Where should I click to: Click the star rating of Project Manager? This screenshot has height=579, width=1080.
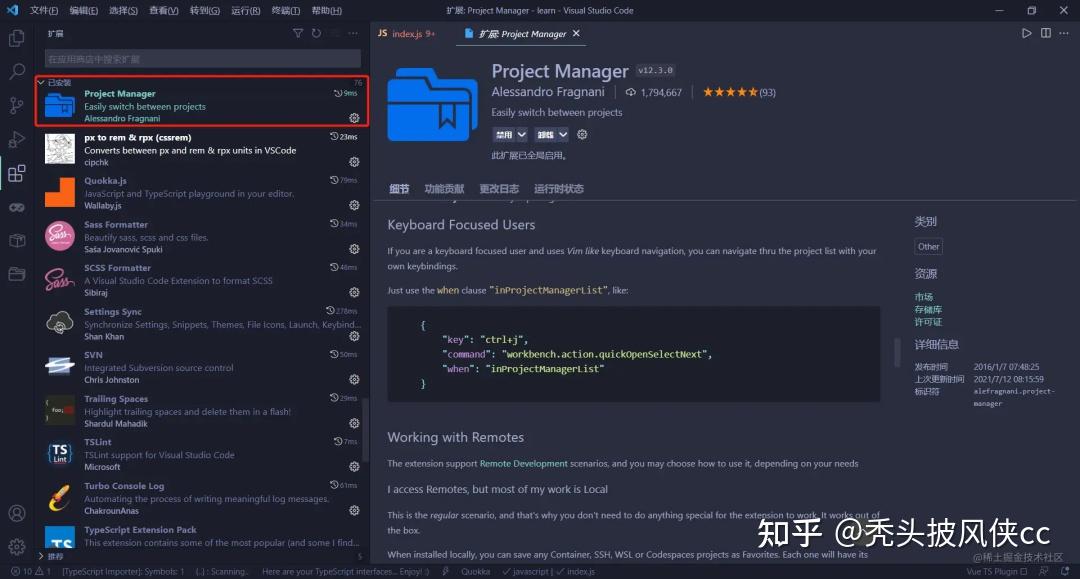[x=738, y=92]
